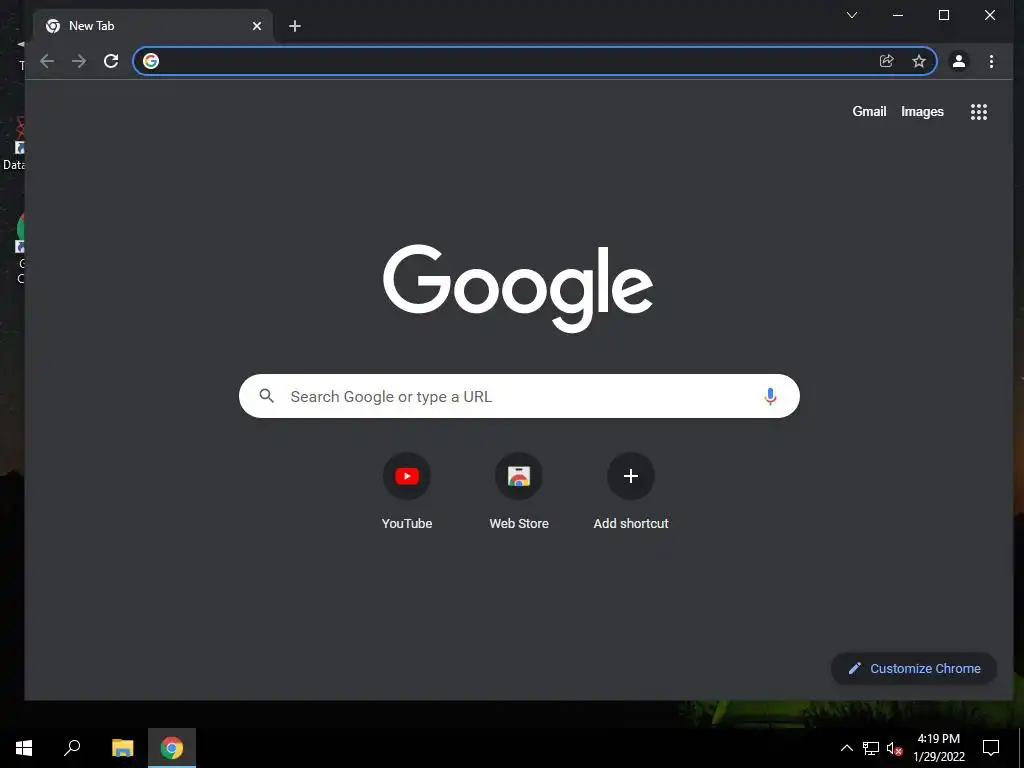Open Chrome's three-dot menu
Viewport: 1024px width, 768px height.
point(991,61)
